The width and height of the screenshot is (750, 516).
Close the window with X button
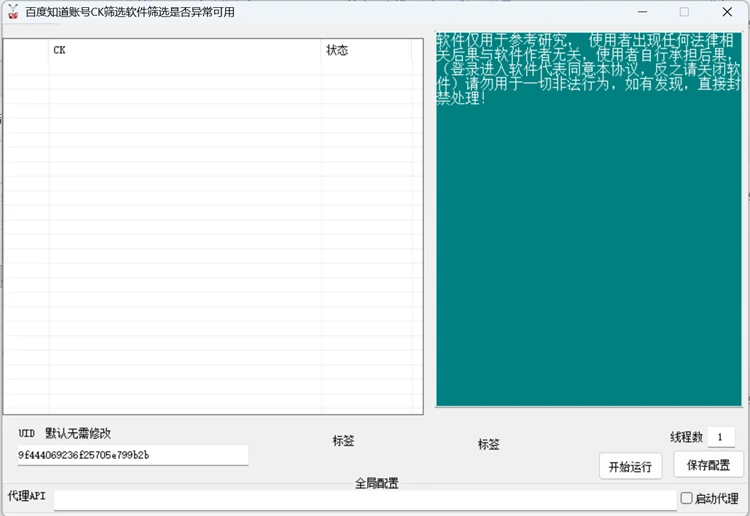click(727, 12)
